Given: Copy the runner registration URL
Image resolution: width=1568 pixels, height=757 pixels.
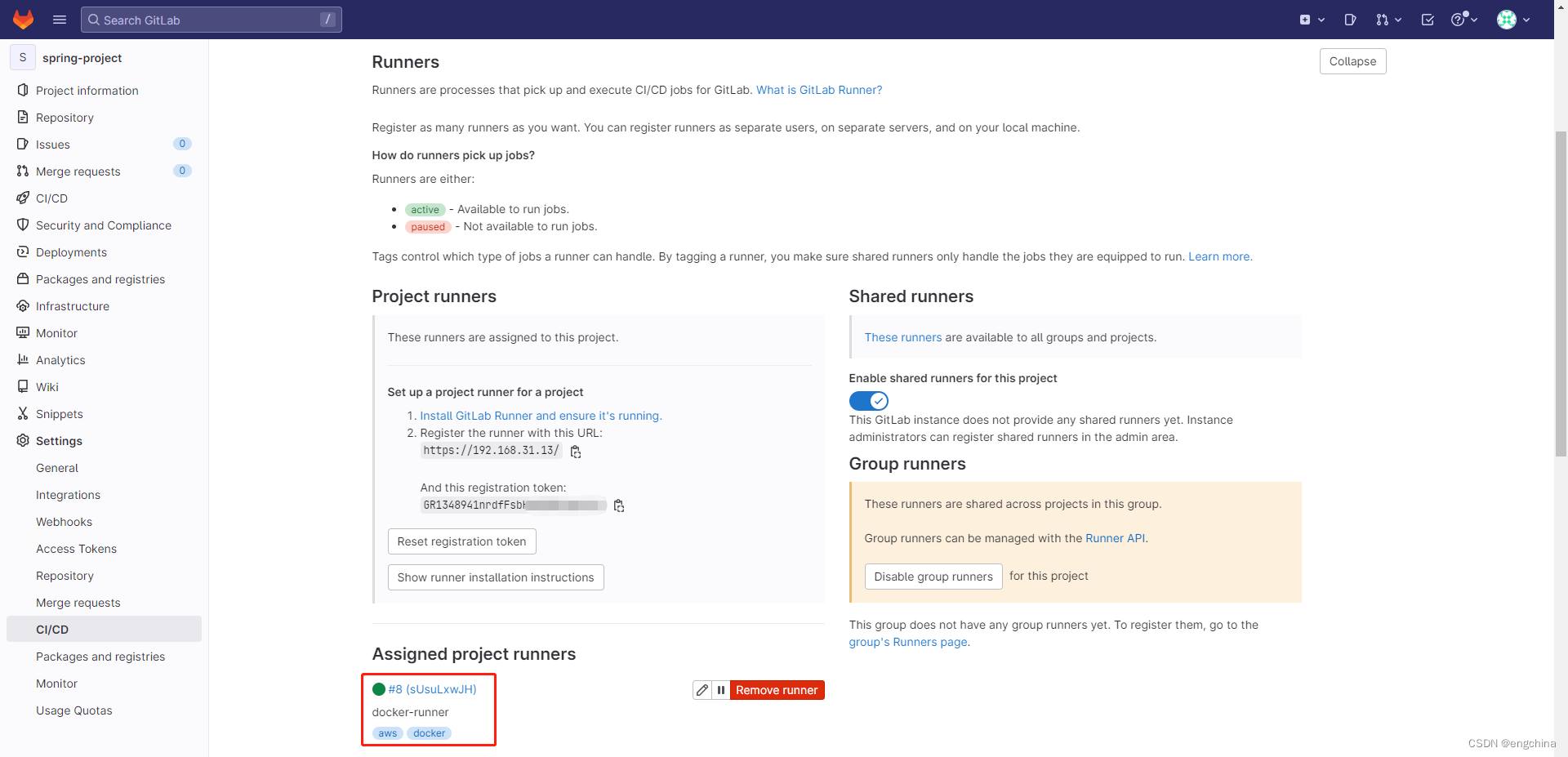Looking at the screenshot, I should [x=576, y=452].
